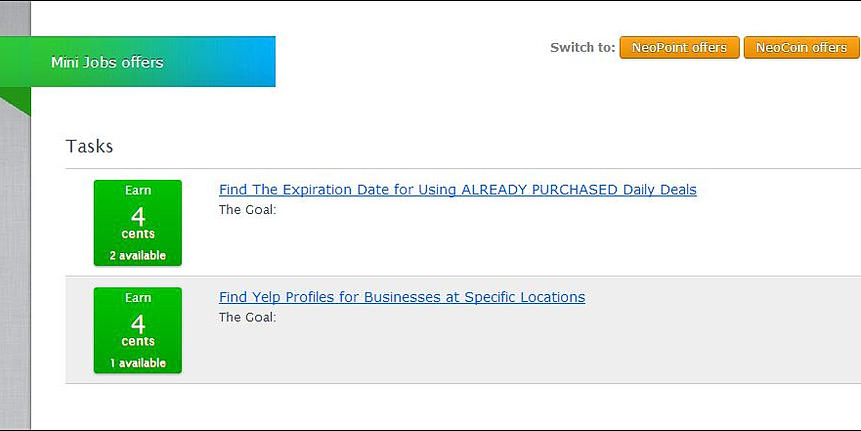Switch to NeoPoint offers
This screenshot has width=861, height=431.
pos(679,48)
